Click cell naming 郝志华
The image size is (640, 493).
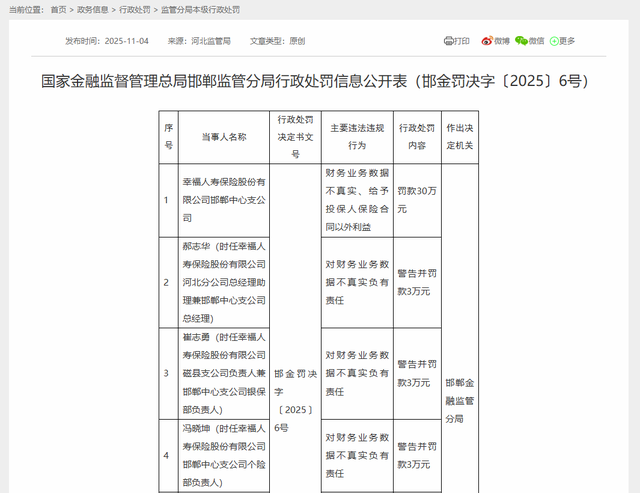224,282
